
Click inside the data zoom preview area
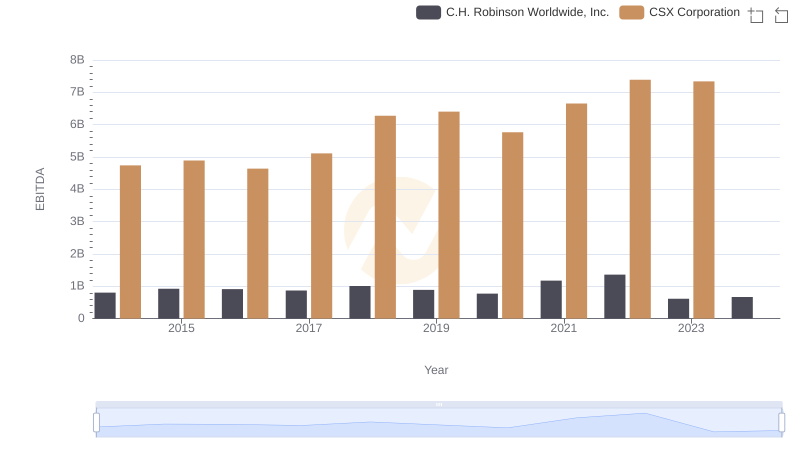[439, 423]
